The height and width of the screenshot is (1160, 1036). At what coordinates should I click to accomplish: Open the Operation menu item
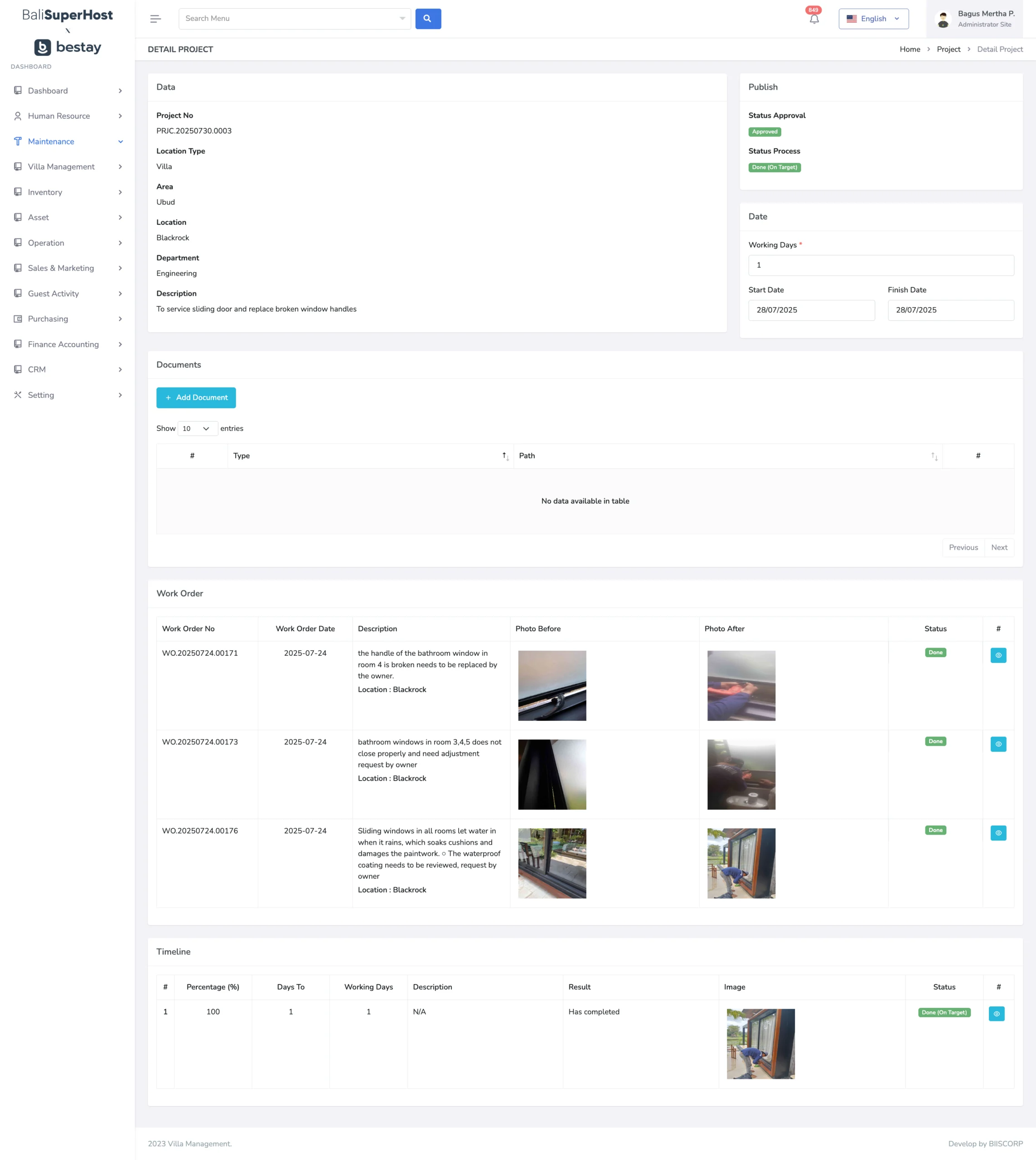click(x=67, y=243)
